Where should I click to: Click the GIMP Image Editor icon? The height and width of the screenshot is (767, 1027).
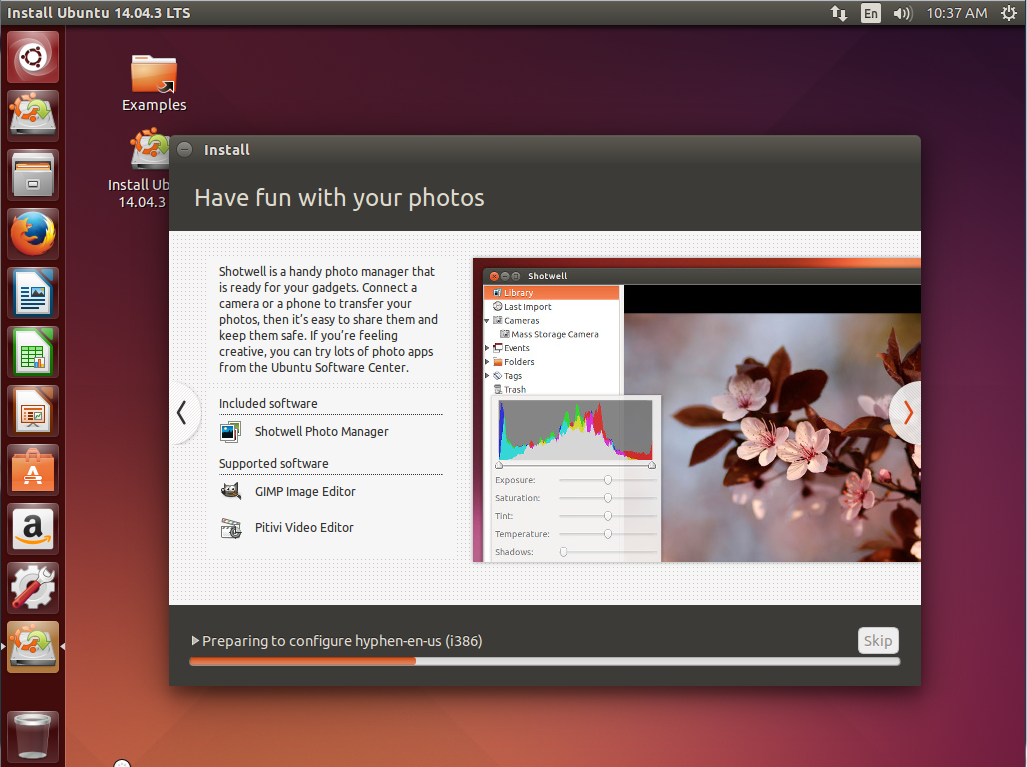(231, 491)
